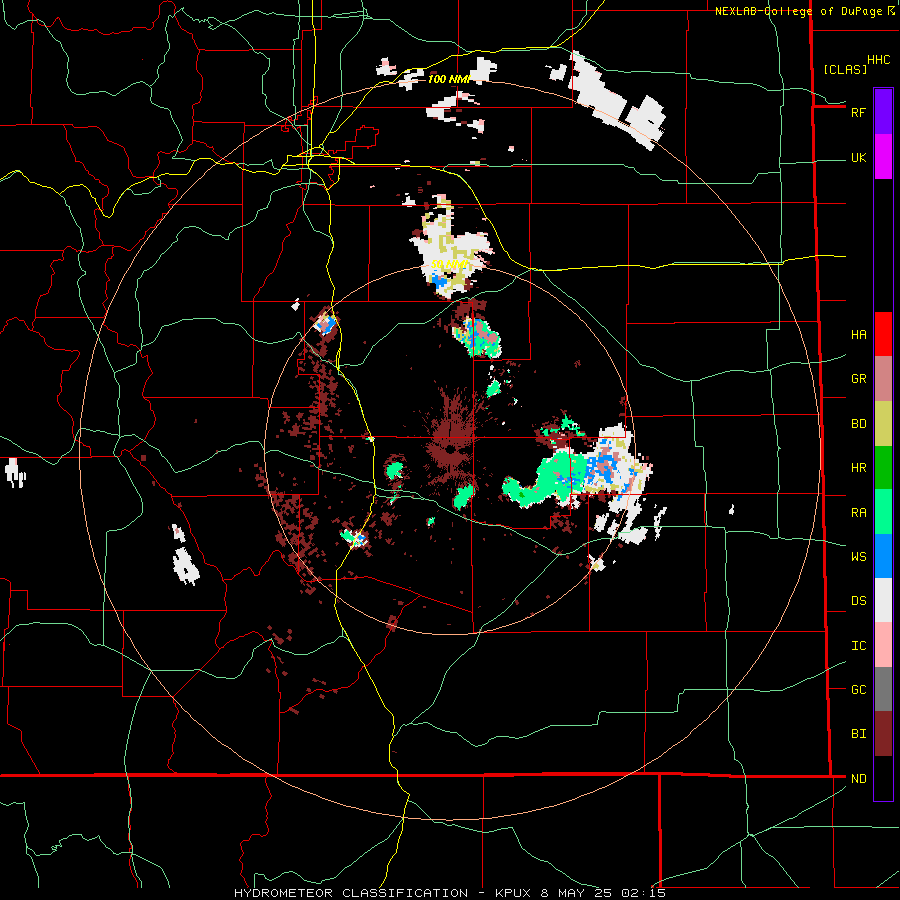The width and height of the screenshot is (900, 900).
Task: Click the UK legend label text
Action: tap(858, 157)
